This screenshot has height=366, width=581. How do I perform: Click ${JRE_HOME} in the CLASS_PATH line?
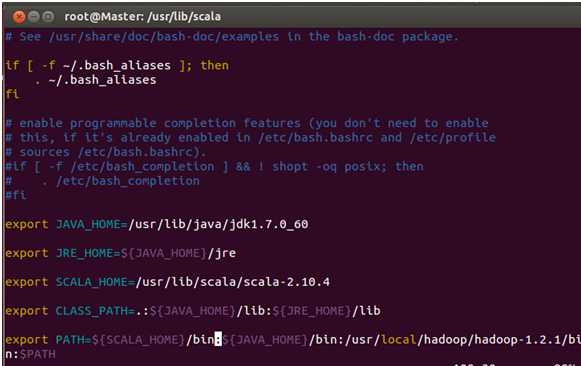(312, 311)
